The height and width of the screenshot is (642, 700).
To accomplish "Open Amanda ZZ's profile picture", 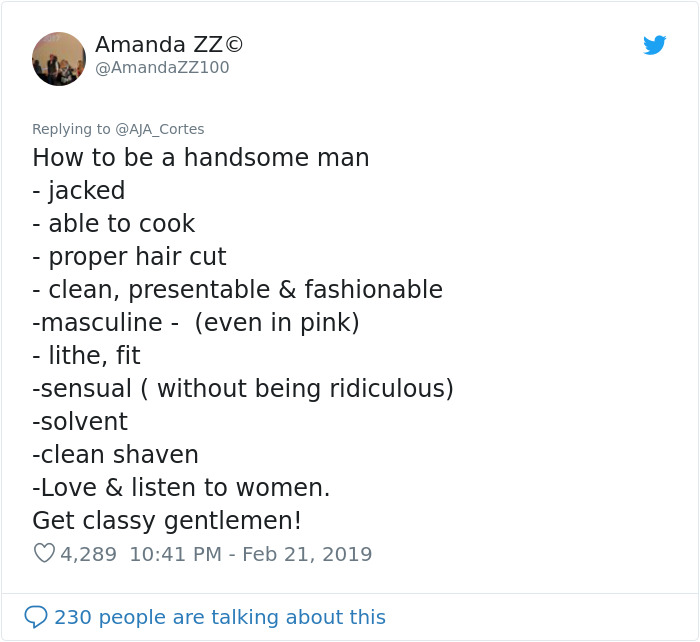I will point(59,58).
